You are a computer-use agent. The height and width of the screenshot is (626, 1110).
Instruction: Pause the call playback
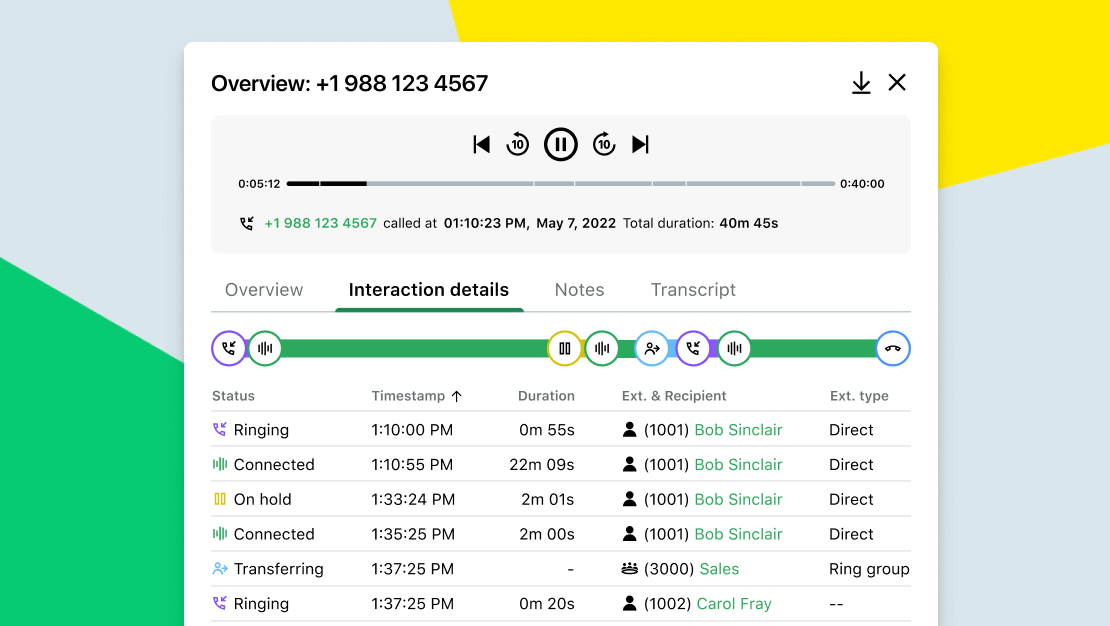(x=561, y=144)
